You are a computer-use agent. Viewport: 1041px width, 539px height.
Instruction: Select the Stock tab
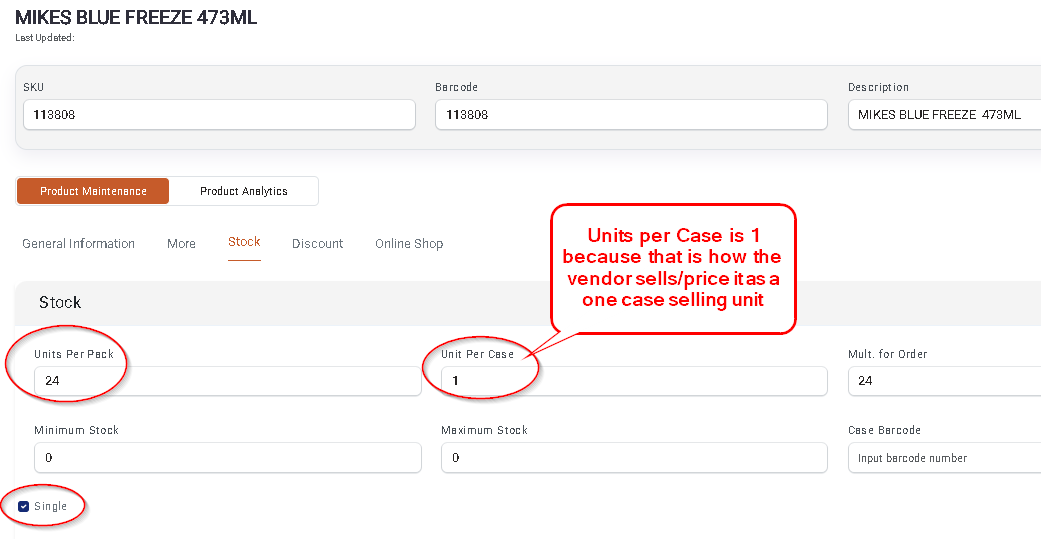tap(244, 242)
